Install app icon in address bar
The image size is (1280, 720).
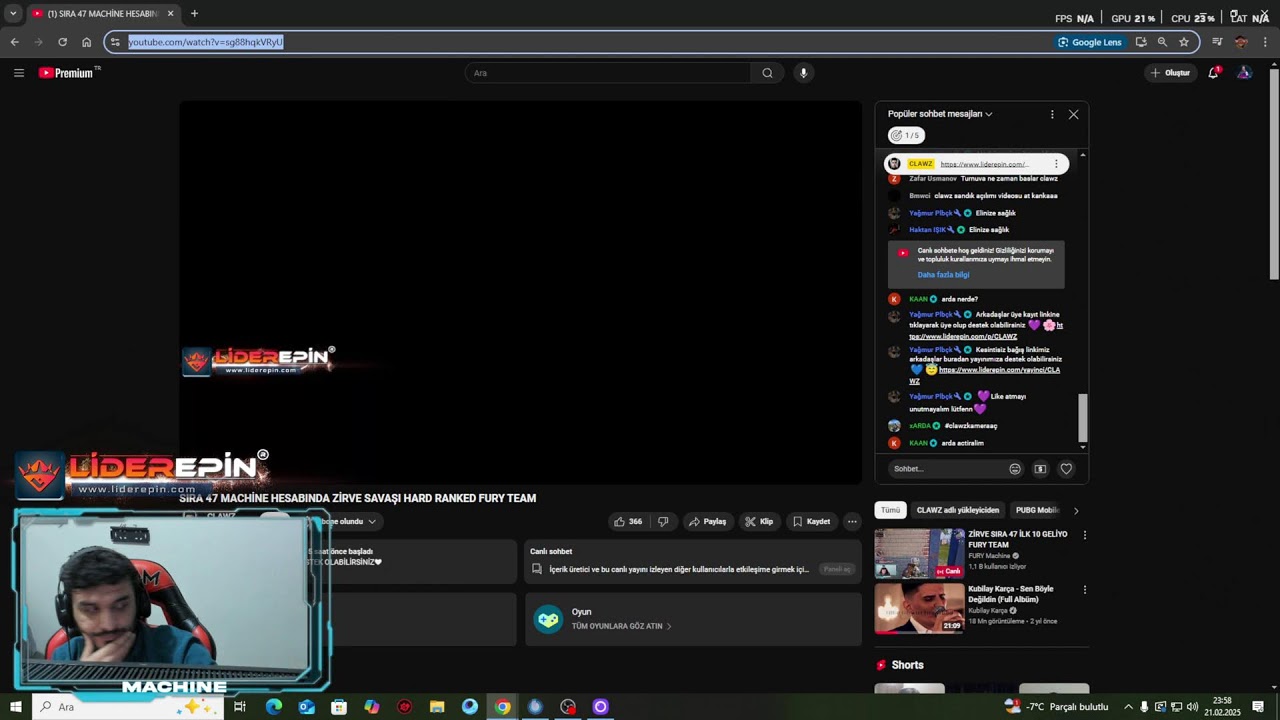pyautogui.click(x=1140, y=42)
